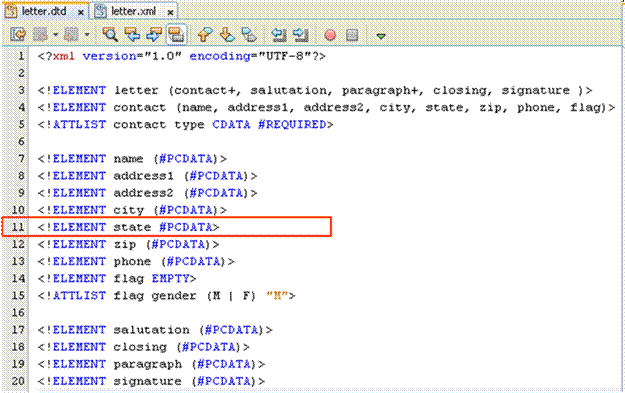This screenshot has height=393, width=625.
Task: Click 'encoding' in the XML declaration
Action: pos(220,56)
